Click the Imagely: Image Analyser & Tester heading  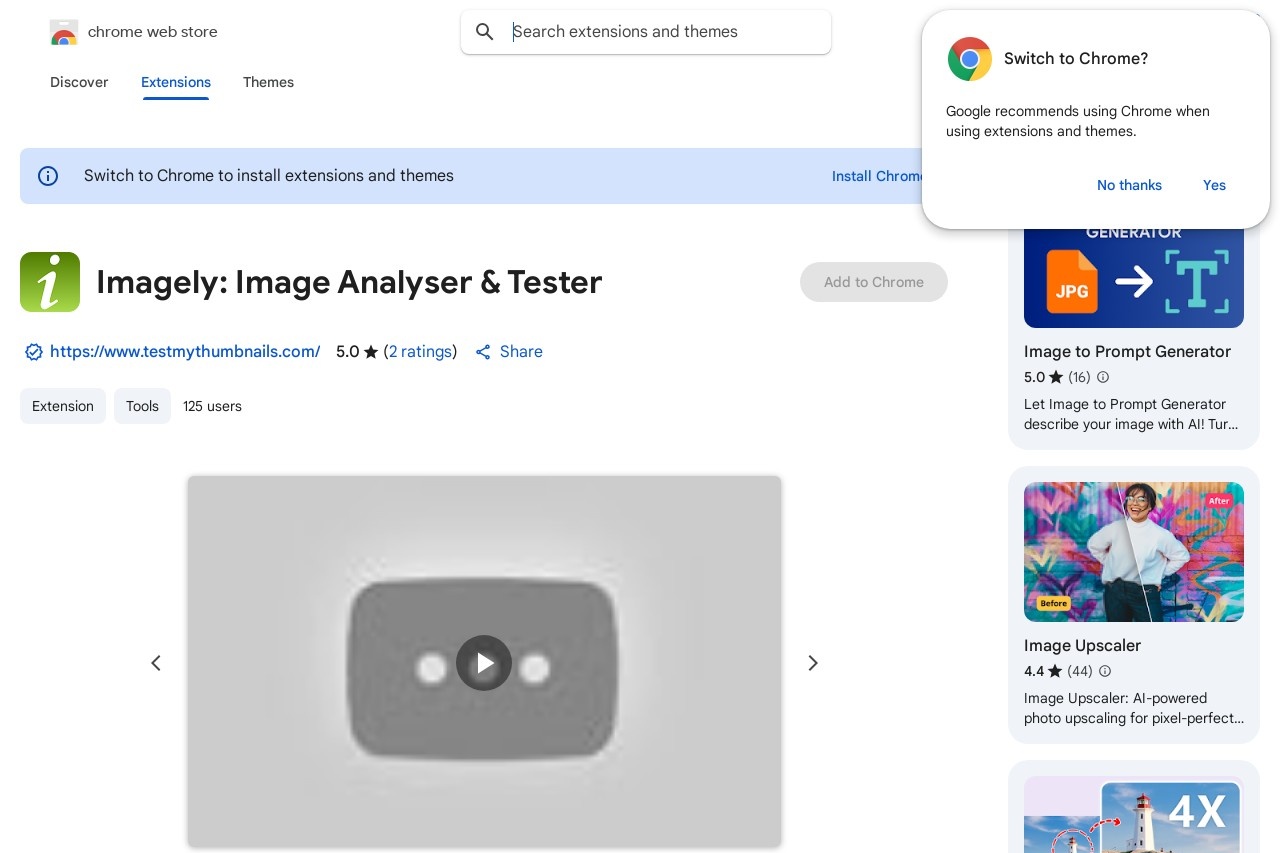point(349,282)
